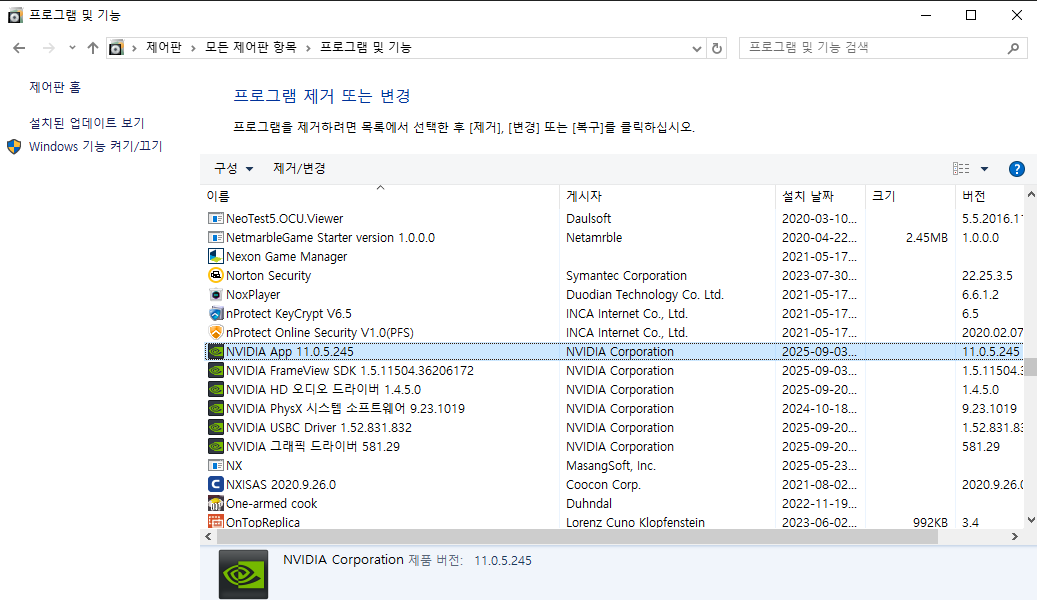The height and width of the screenshot is (600, 1037).
Task: Click 모든 제어판 항목 breadcrumb
Action: [x=251, y=48]
